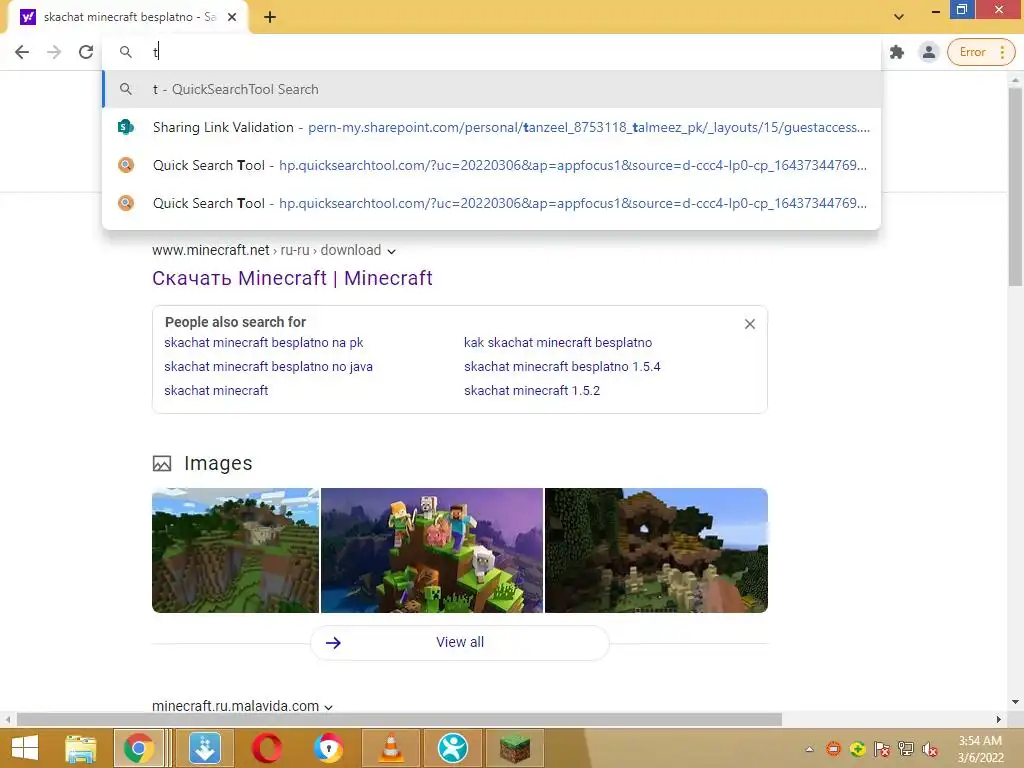Open File Explorer from the taskbar
Image resolution: width=1024 pixels, height=768 pixels.
tap(80, 748)
